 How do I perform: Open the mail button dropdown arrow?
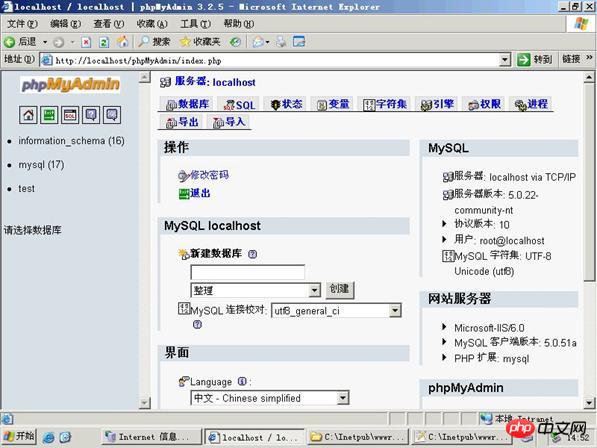[x=267, y=42]
